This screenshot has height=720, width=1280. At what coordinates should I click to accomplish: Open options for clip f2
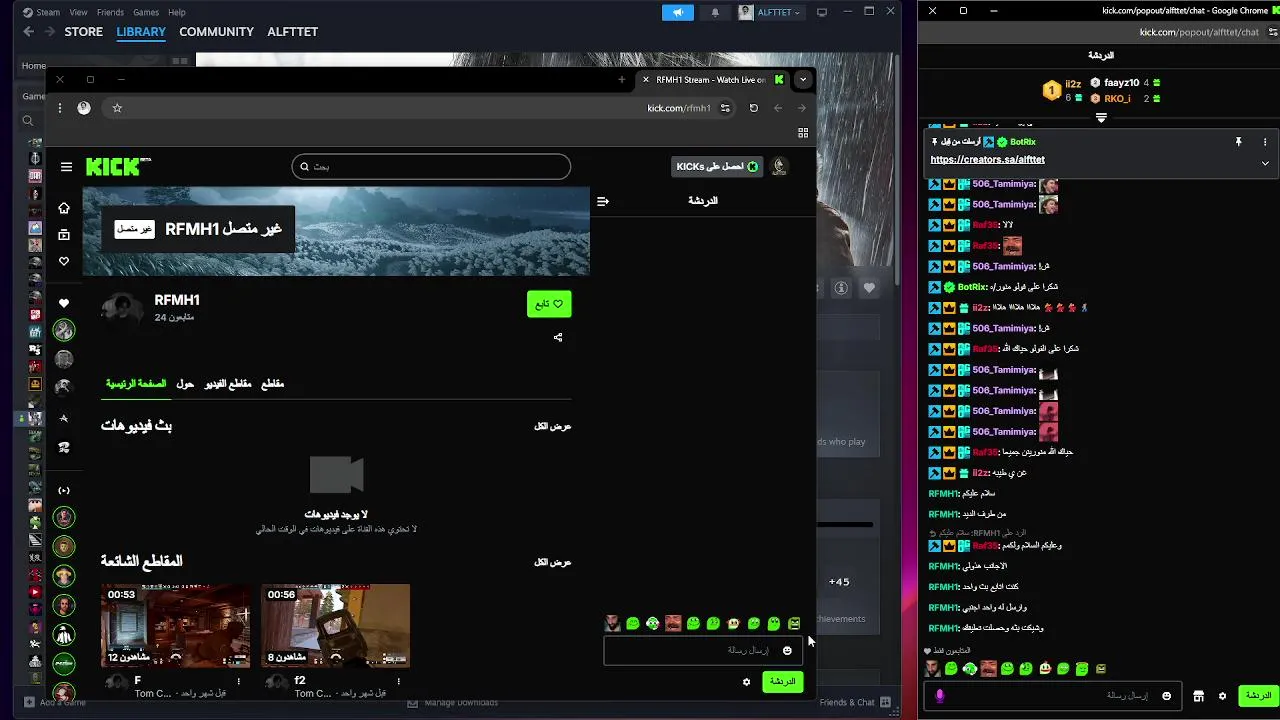coord(398,681)
